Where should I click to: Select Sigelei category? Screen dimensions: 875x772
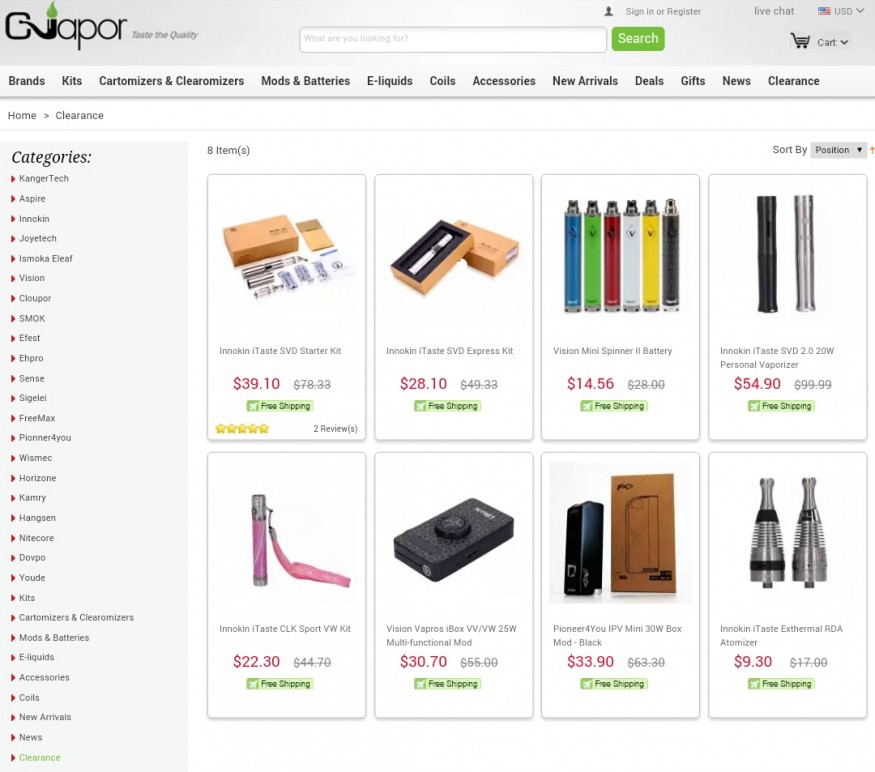point(33,398)
